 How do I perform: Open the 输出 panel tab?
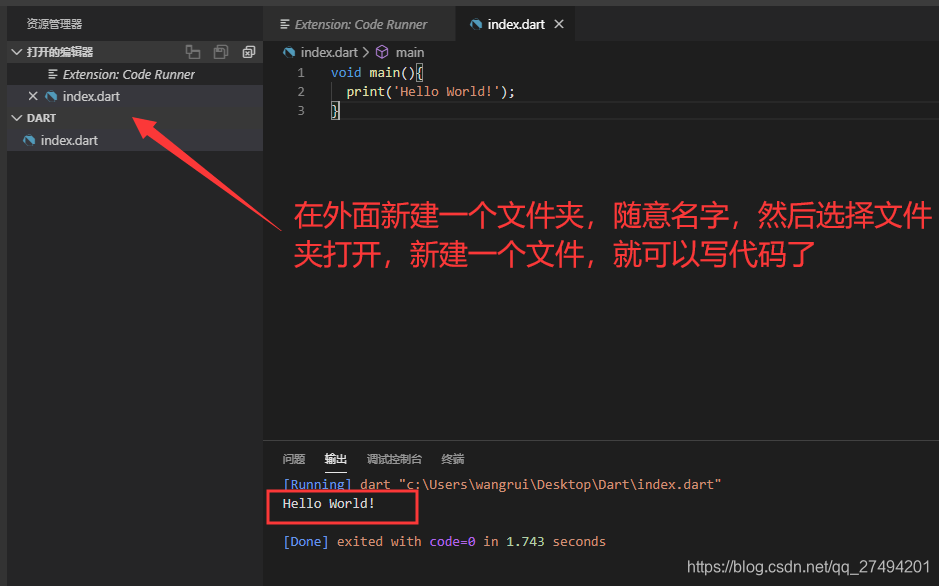click(x=335, y=459)
